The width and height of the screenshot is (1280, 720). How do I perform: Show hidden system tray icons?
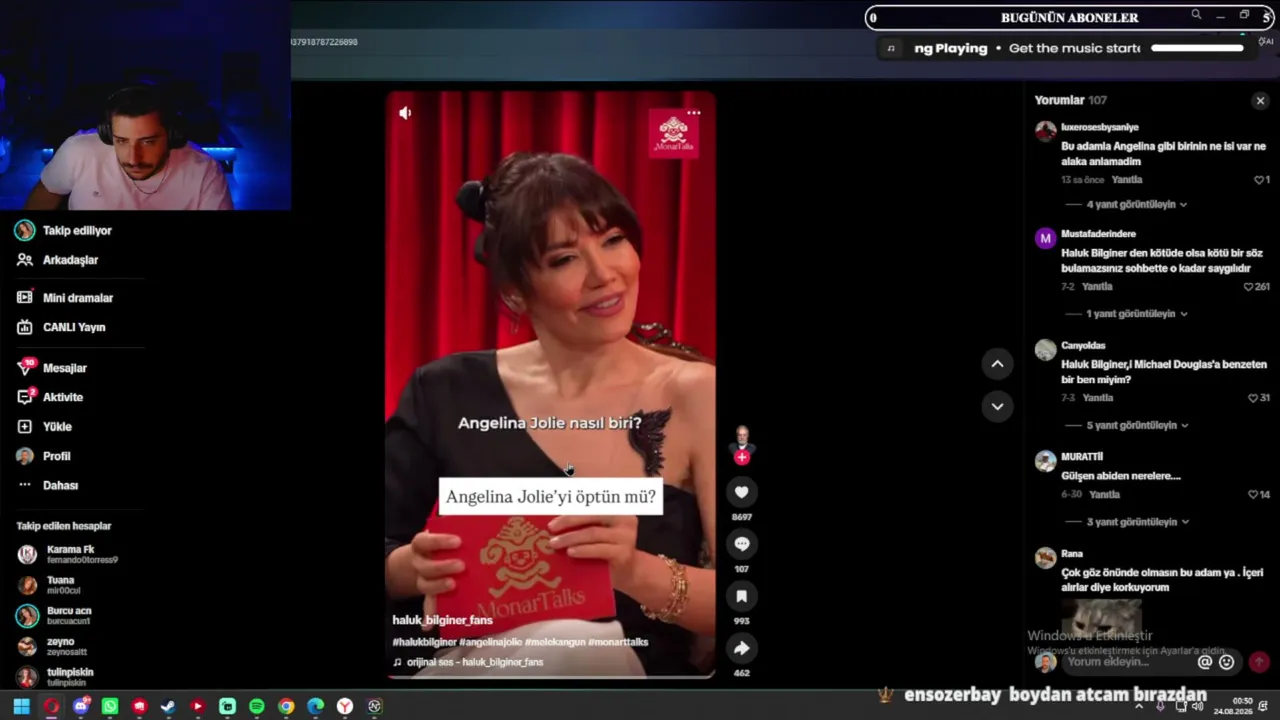pos(1138,706)
